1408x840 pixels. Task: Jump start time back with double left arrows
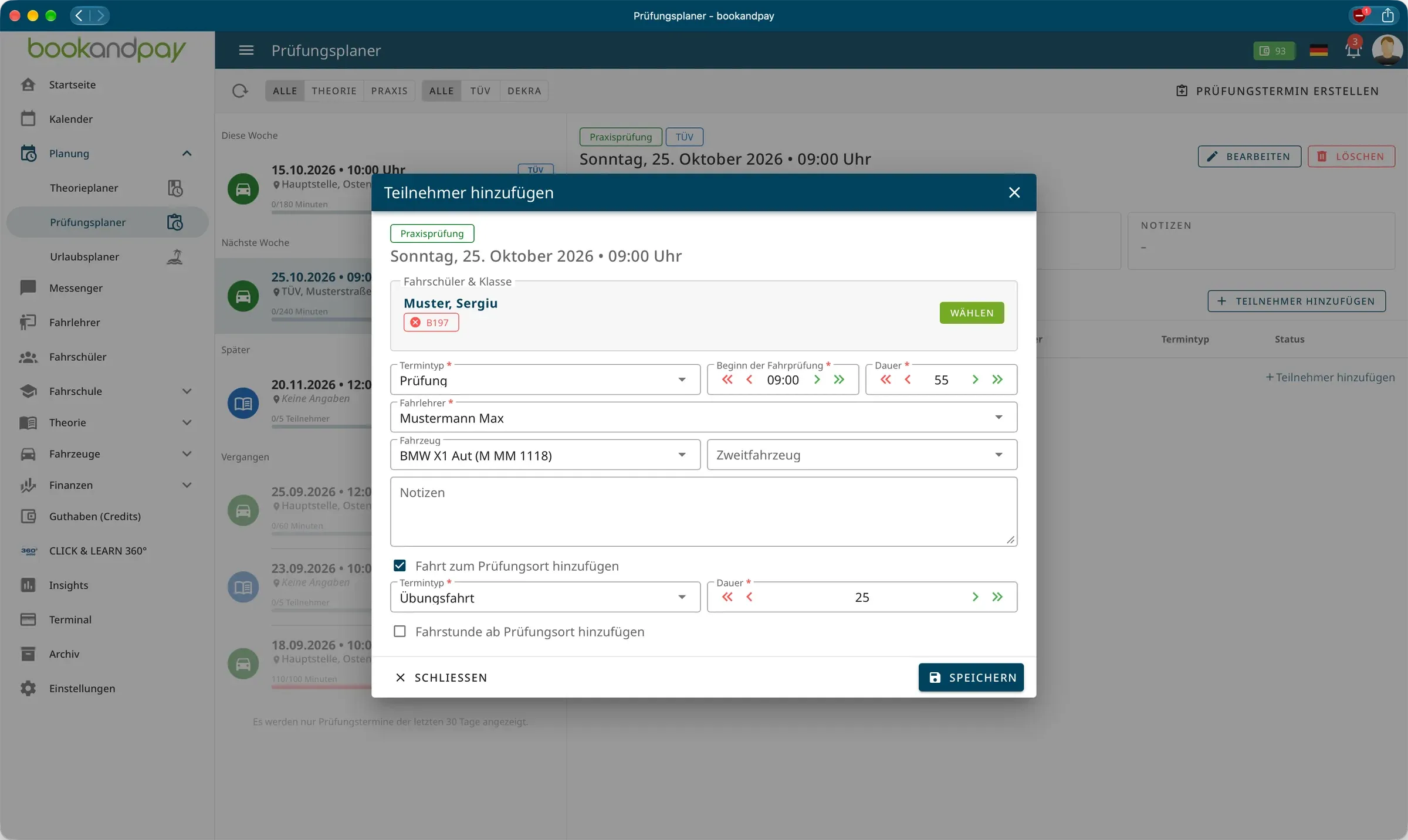(727, 380)
